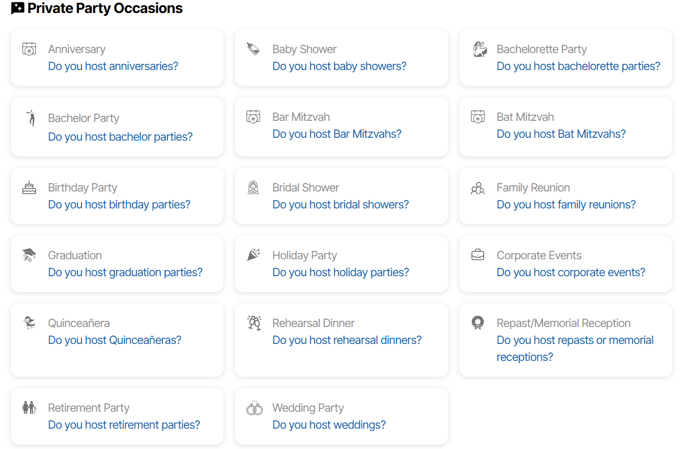Image resolution: width=688 pixels, height=449 pixels.
Task: Click the Rehearsal Dinner toasting glasses icon
Action: (254, 323)
